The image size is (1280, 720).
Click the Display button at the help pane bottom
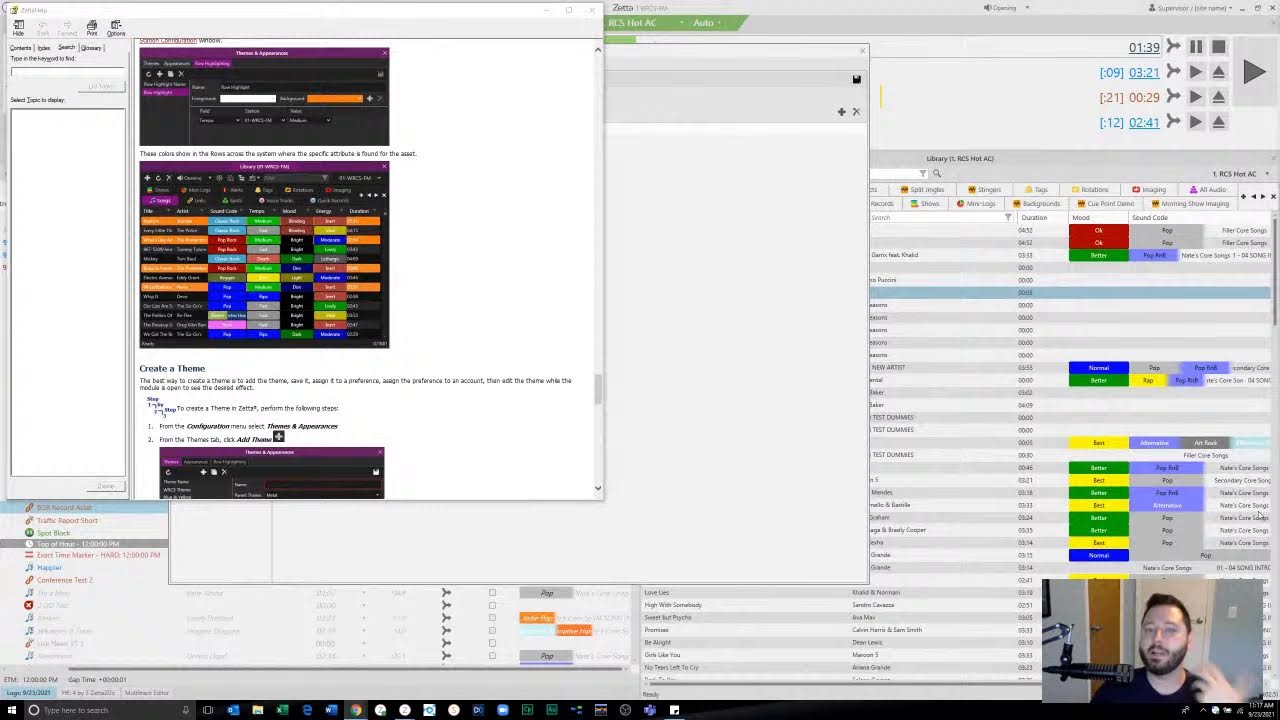pyautogui.click(x=106, y=486)
